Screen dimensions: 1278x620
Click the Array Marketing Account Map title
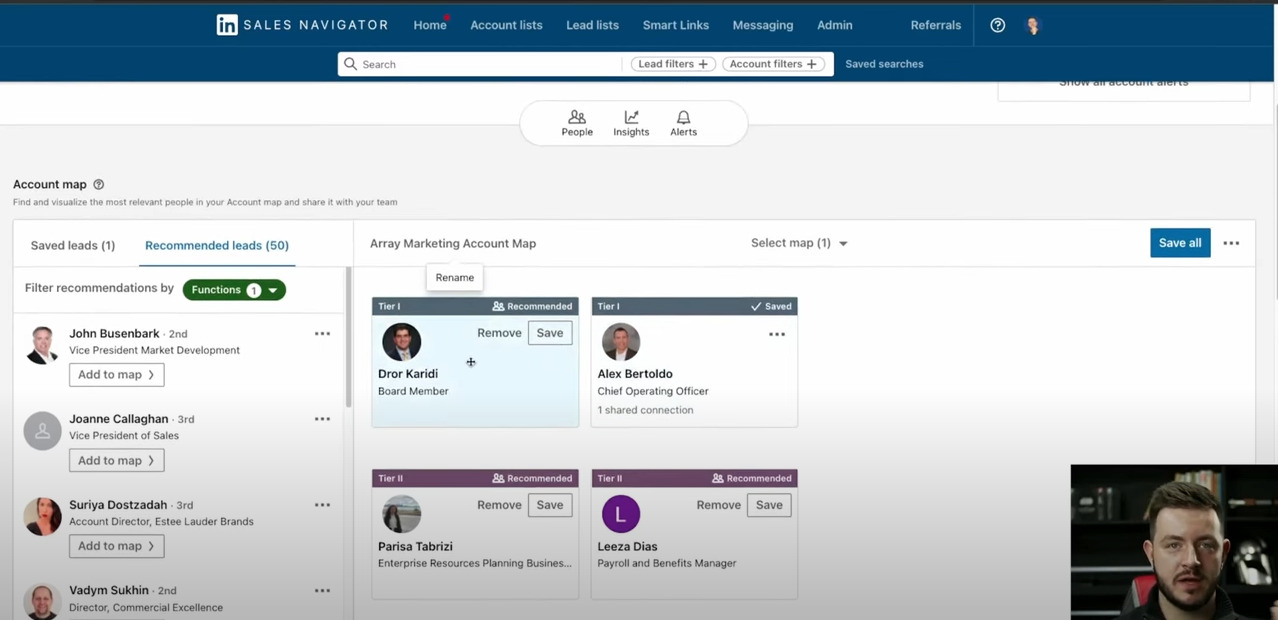[453, 243]
